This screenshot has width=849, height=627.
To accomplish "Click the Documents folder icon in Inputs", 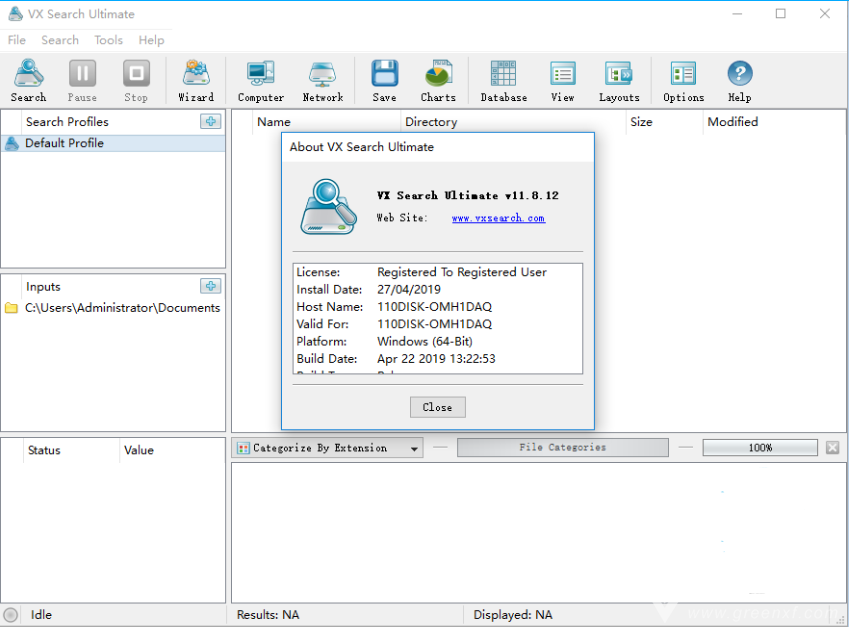I will tap(11, 308).
